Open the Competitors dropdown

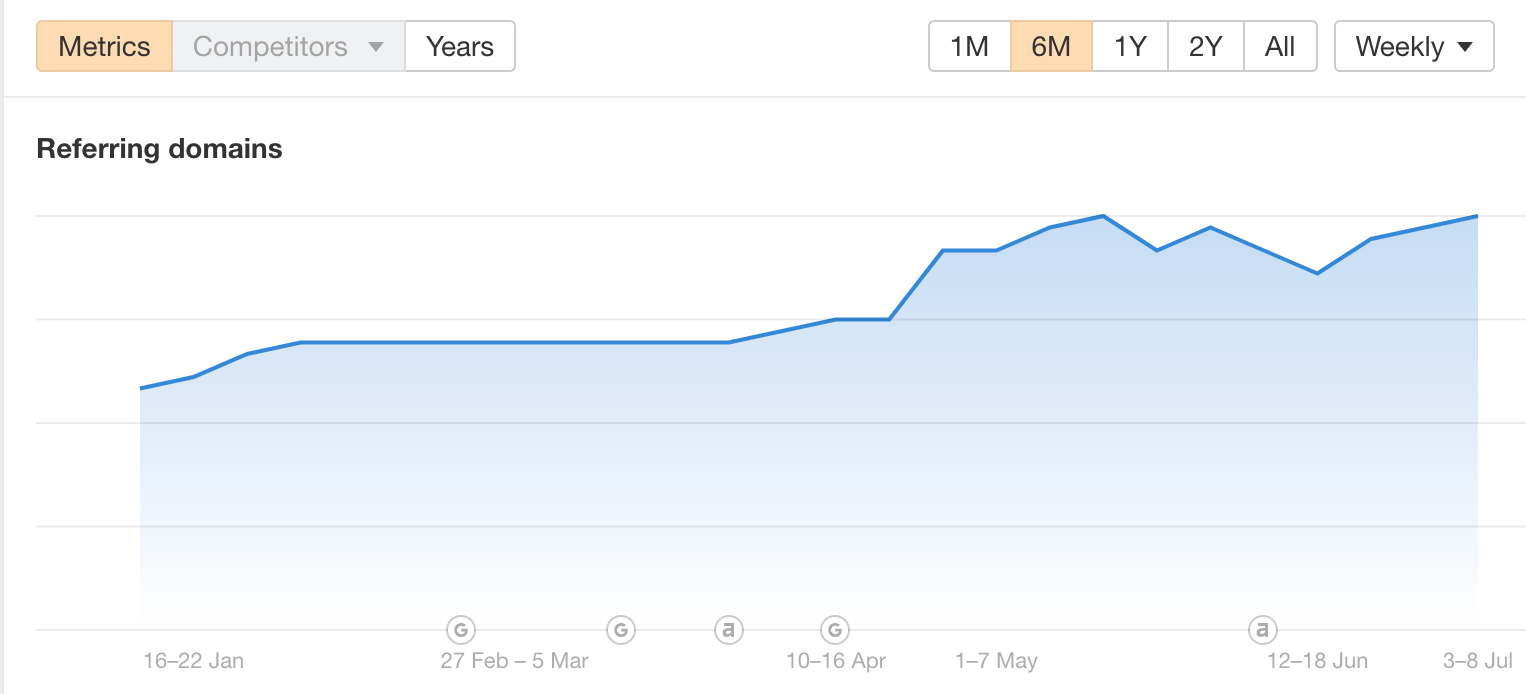coord(288,47)
